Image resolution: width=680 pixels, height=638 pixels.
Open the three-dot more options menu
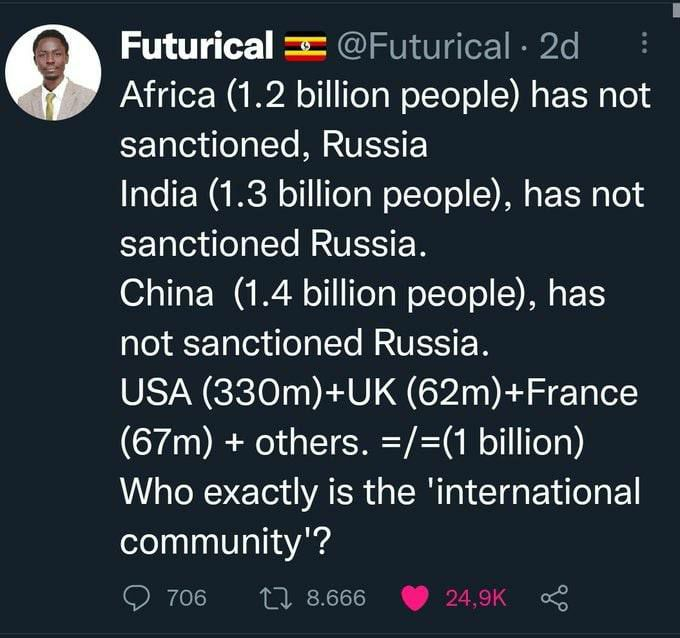click(x=644, y=44)
